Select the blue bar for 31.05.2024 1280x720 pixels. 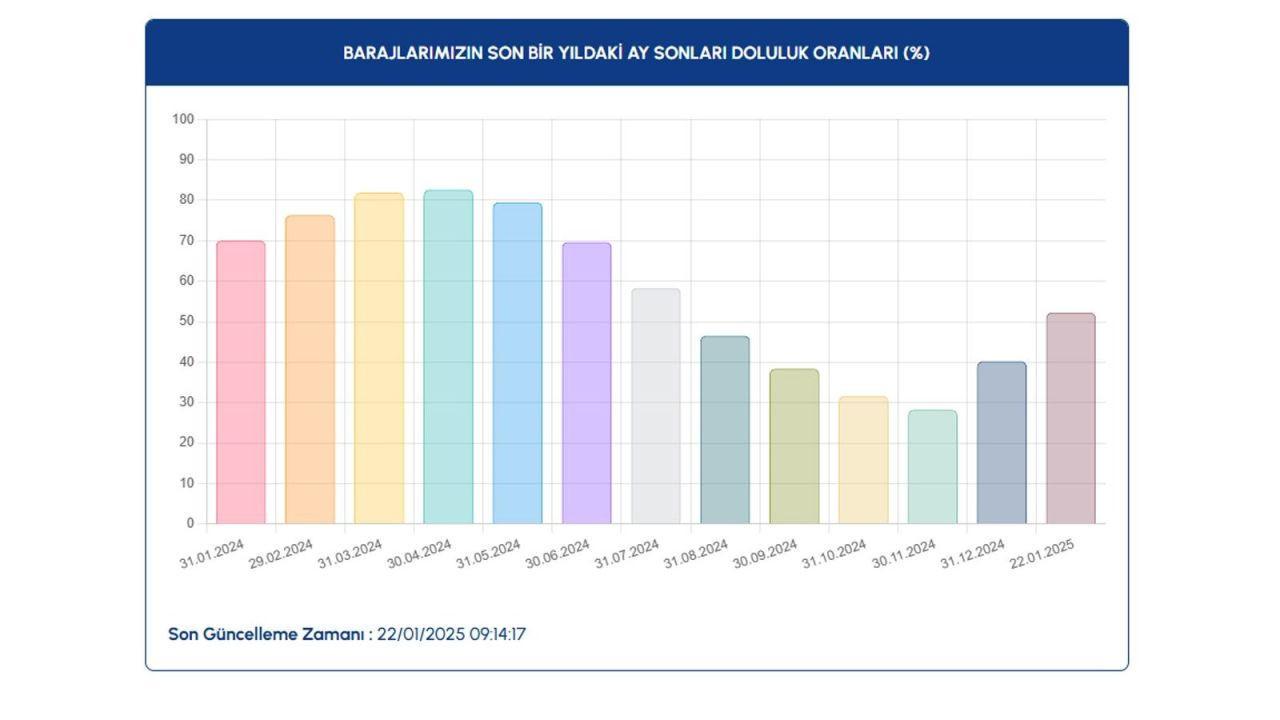pyautogui.click(x=518, y=363)
